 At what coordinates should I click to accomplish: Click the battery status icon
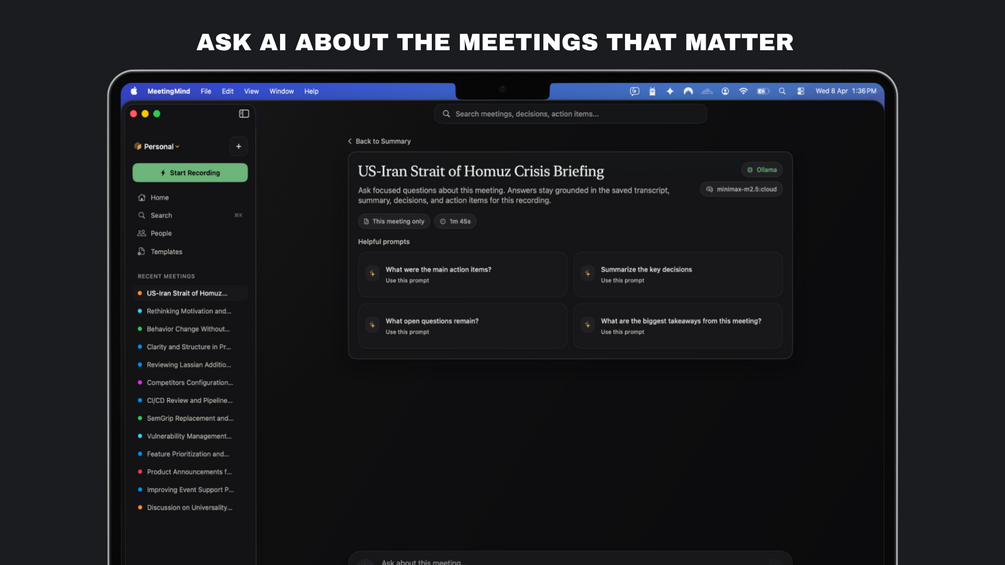(x=763, y=92)
